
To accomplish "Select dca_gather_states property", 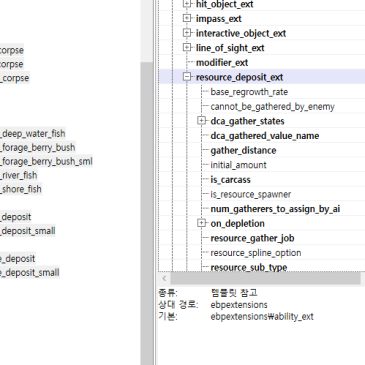I will click(247, 121).
